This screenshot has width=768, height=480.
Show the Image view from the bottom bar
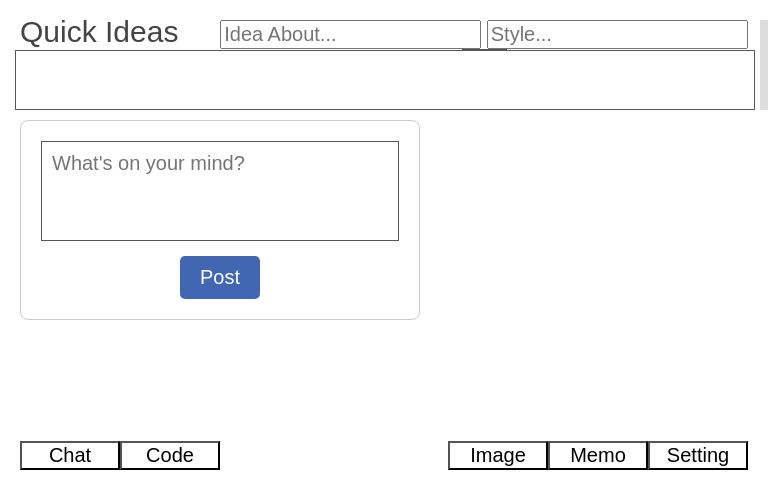pos(498,455)
